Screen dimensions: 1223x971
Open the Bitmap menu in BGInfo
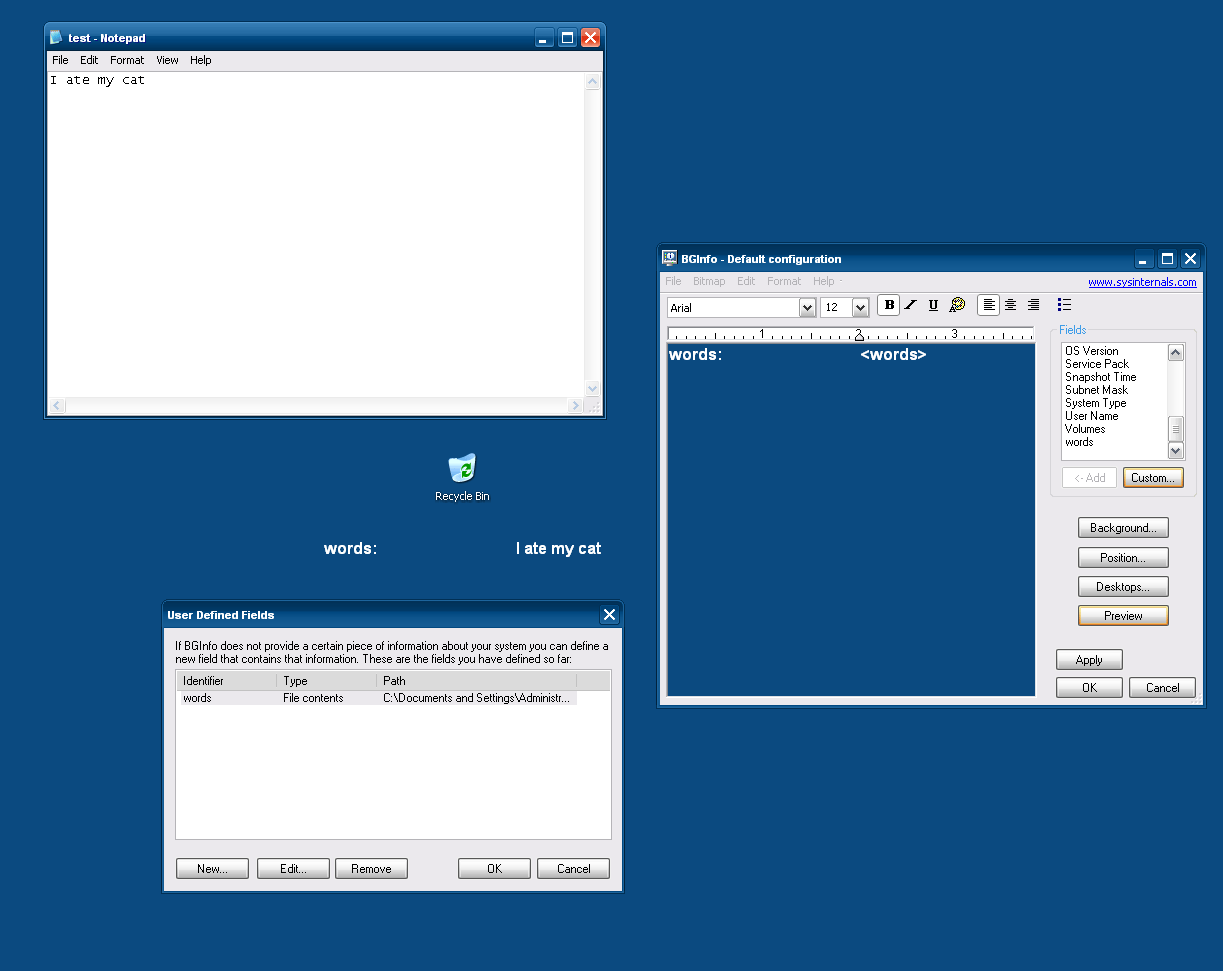click(709, 281)
